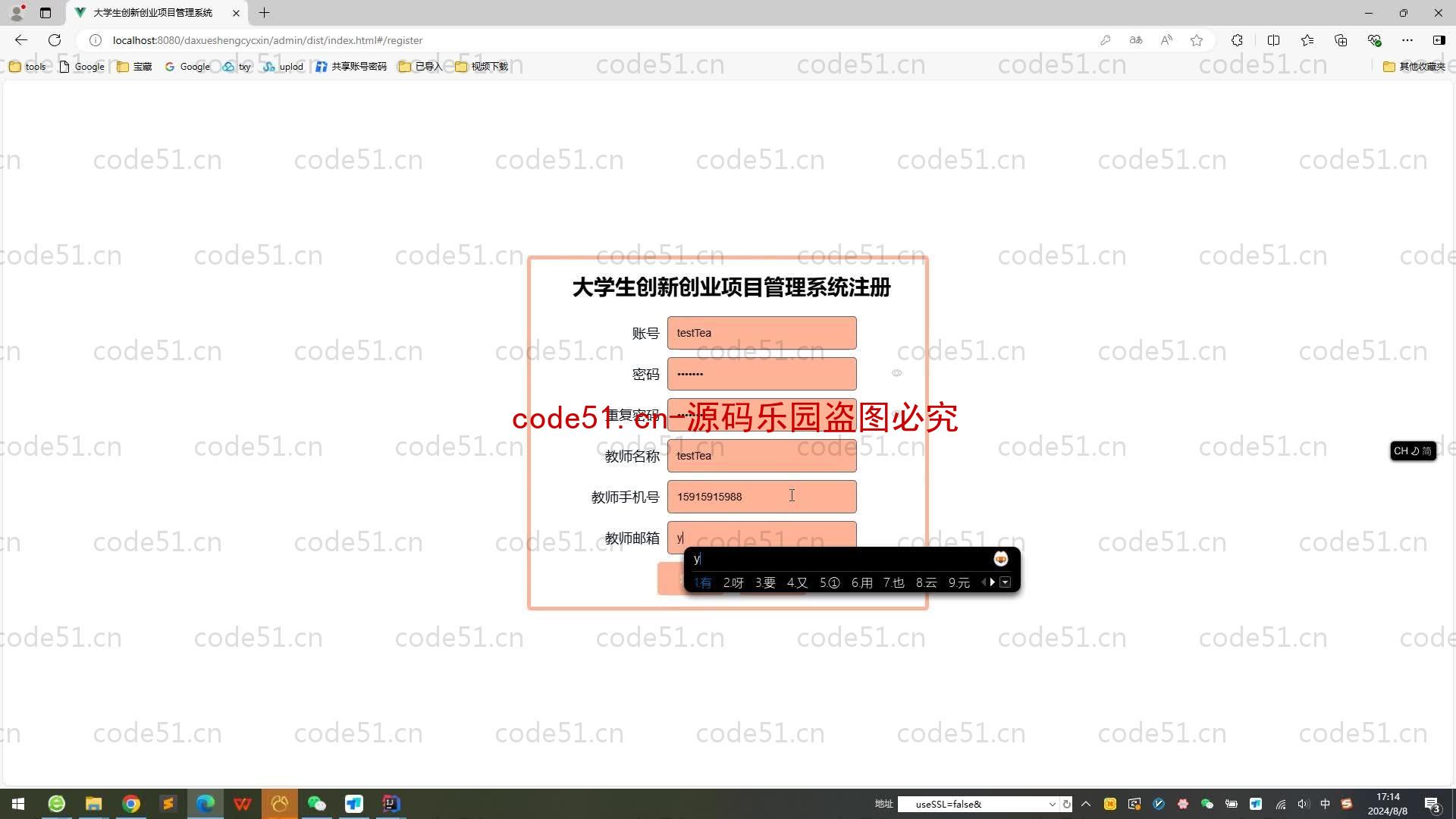
Task: Open the browser profile avatar icon
Action: [x=17, y=12]
